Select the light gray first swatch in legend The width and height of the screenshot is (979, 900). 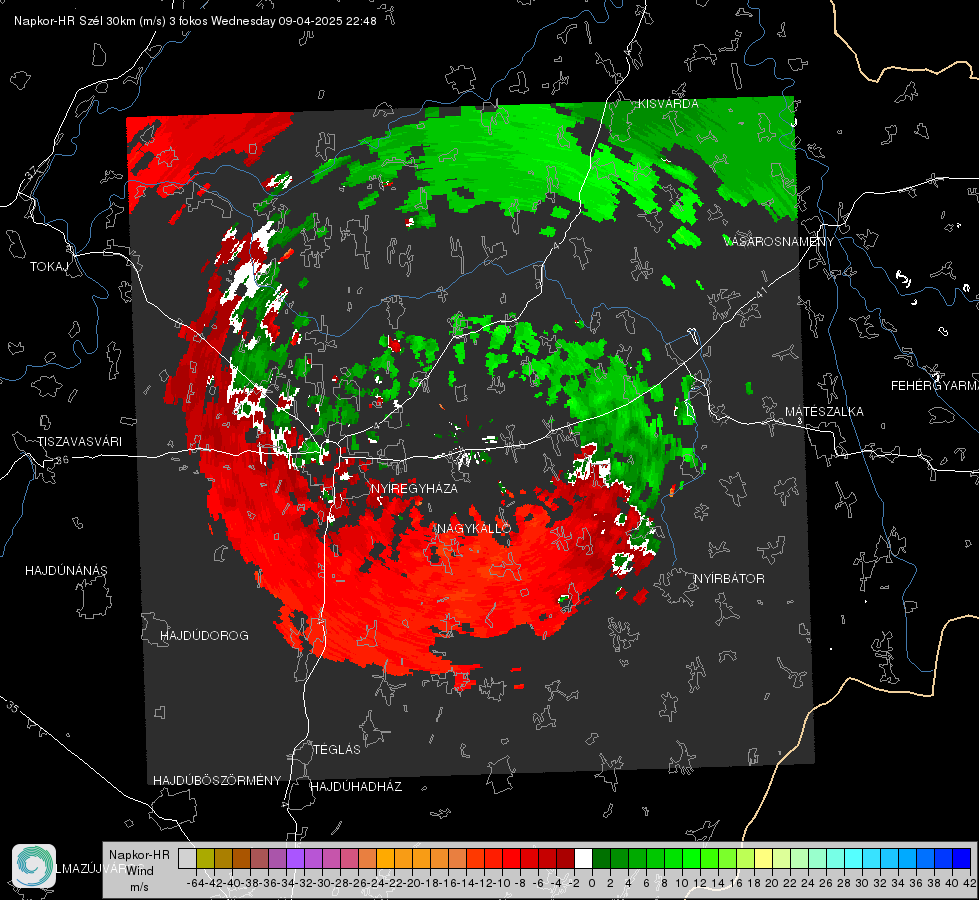tap(187, 858)
